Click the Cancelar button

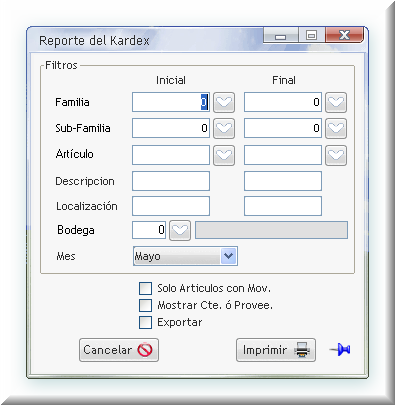[119, 350]
